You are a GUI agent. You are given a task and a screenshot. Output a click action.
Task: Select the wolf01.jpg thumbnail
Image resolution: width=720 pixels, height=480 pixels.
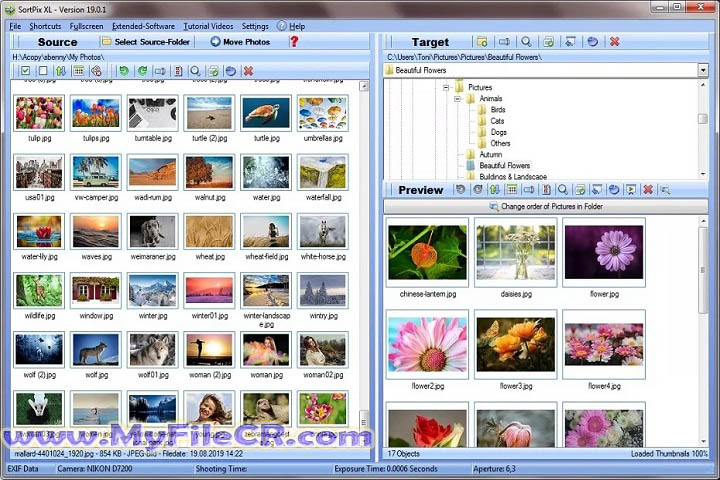pos(152,350)
